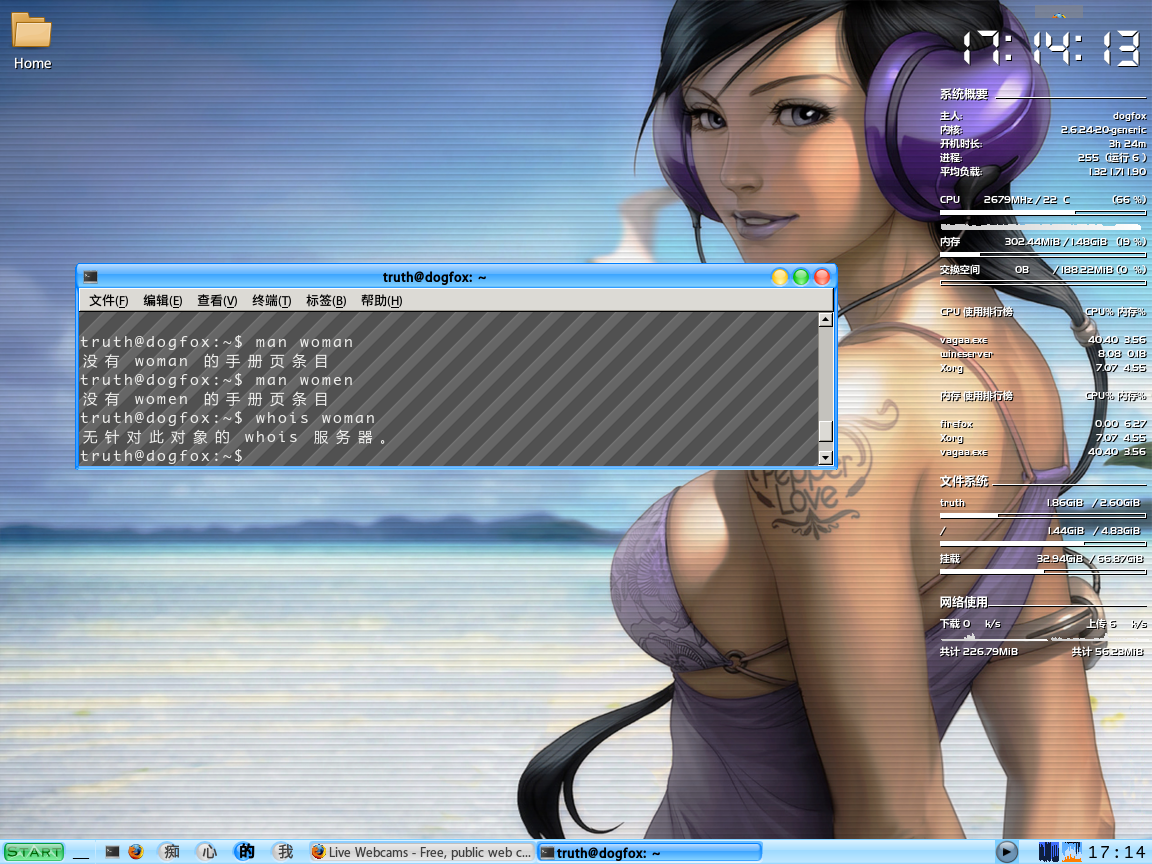
Task: Close the terminal with the red button
Action: point(822,277)
